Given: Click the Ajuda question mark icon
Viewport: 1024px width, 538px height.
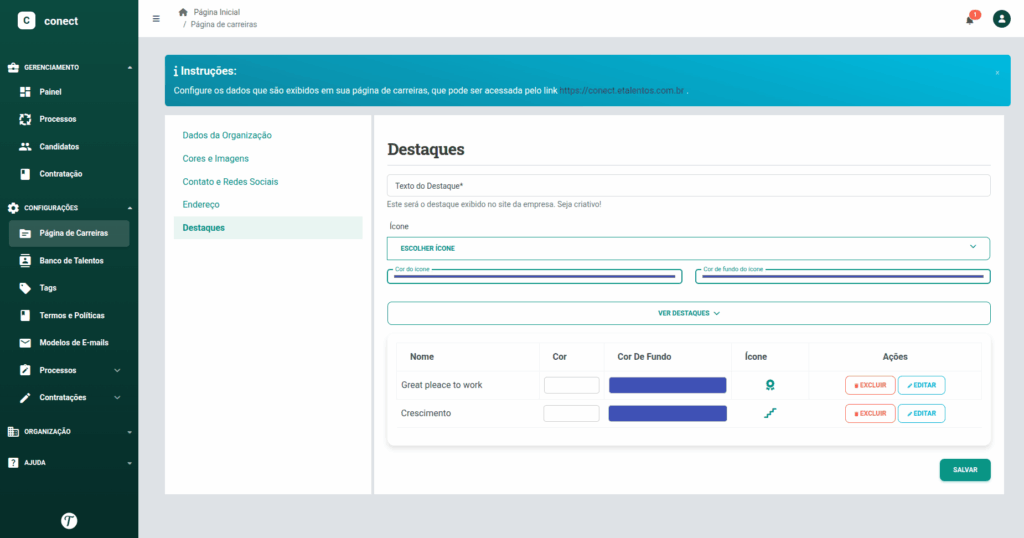Looking at the screenshot, I should point(13,462).
